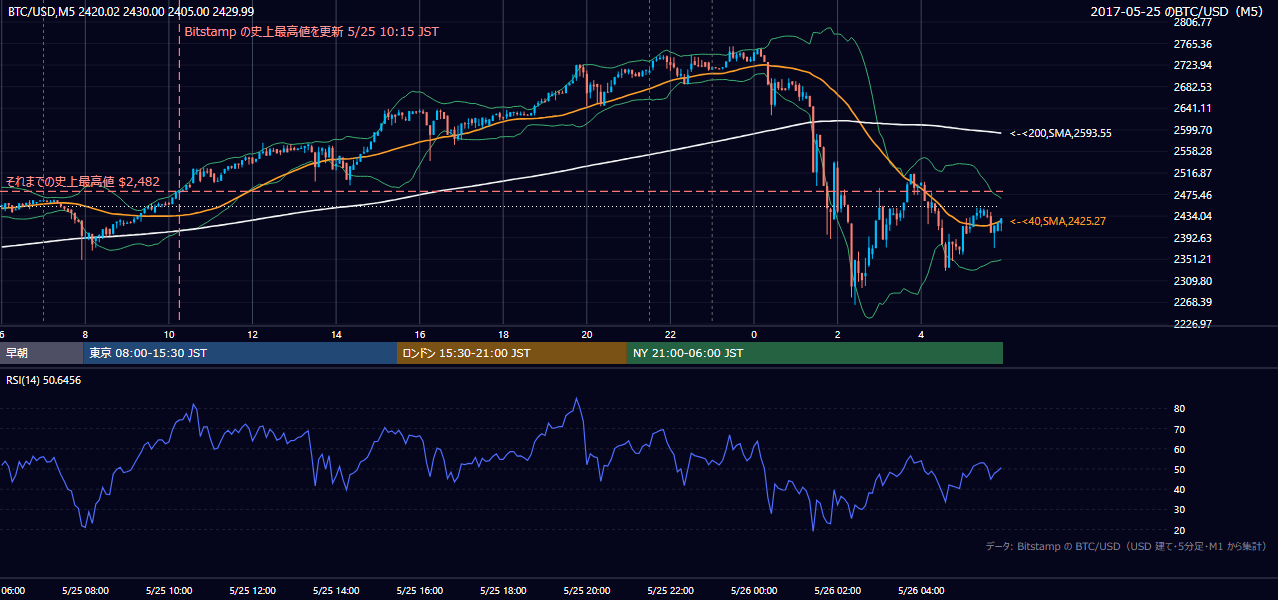Click the '5/26 00:00' time axis label
This screenshot has height=600, width=1278.
[753, 591]
